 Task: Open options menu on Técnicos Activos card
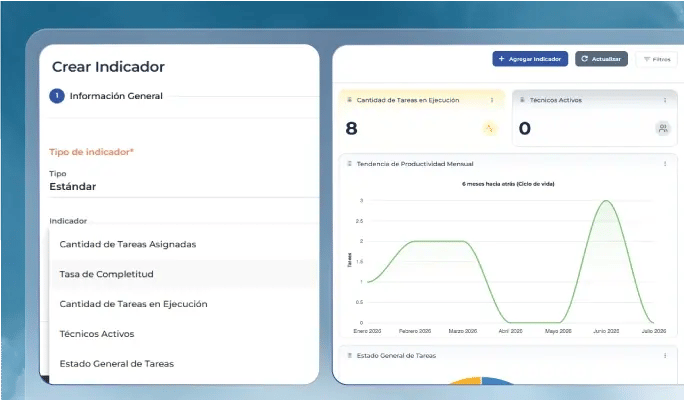(x=665, y=100)
